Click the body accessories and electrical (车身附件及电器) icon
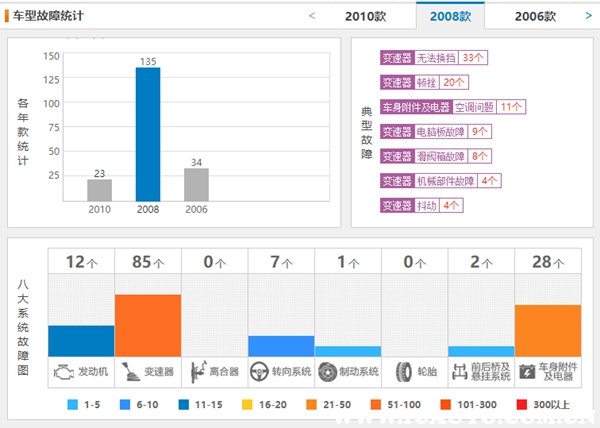 (527, 371)
